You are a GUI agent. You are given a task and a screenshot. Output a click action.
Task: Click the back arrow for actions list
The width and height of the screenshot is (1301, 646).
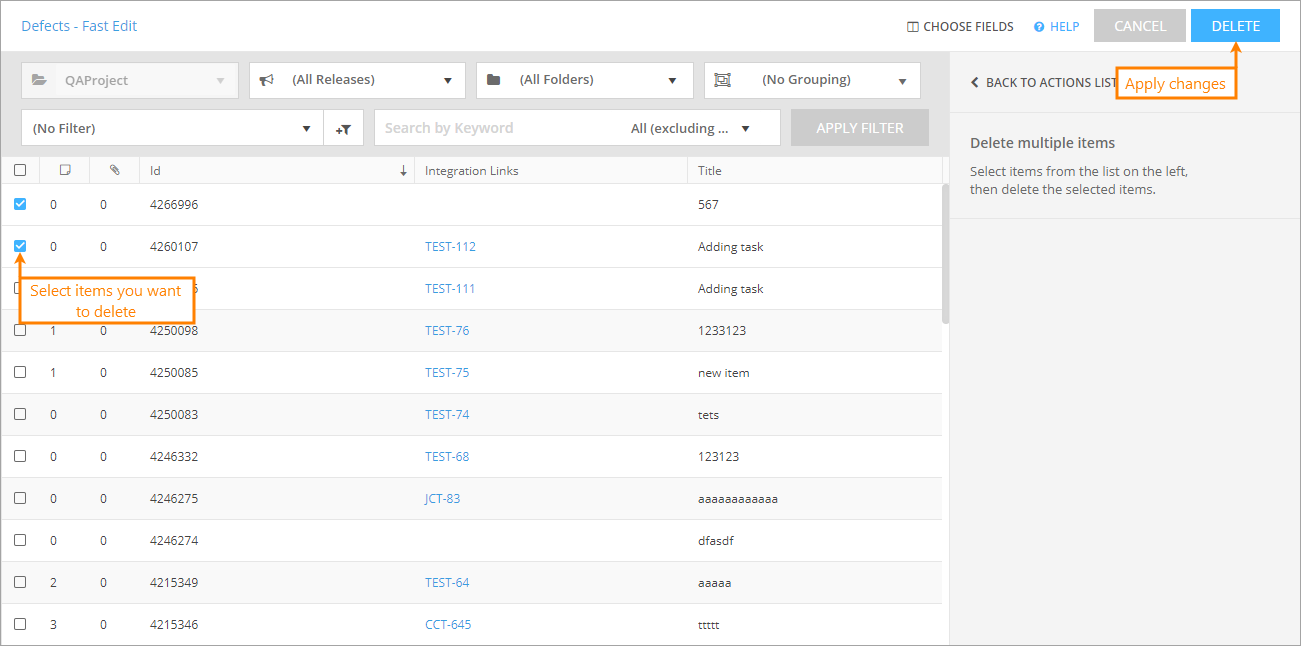click(975, 83)
